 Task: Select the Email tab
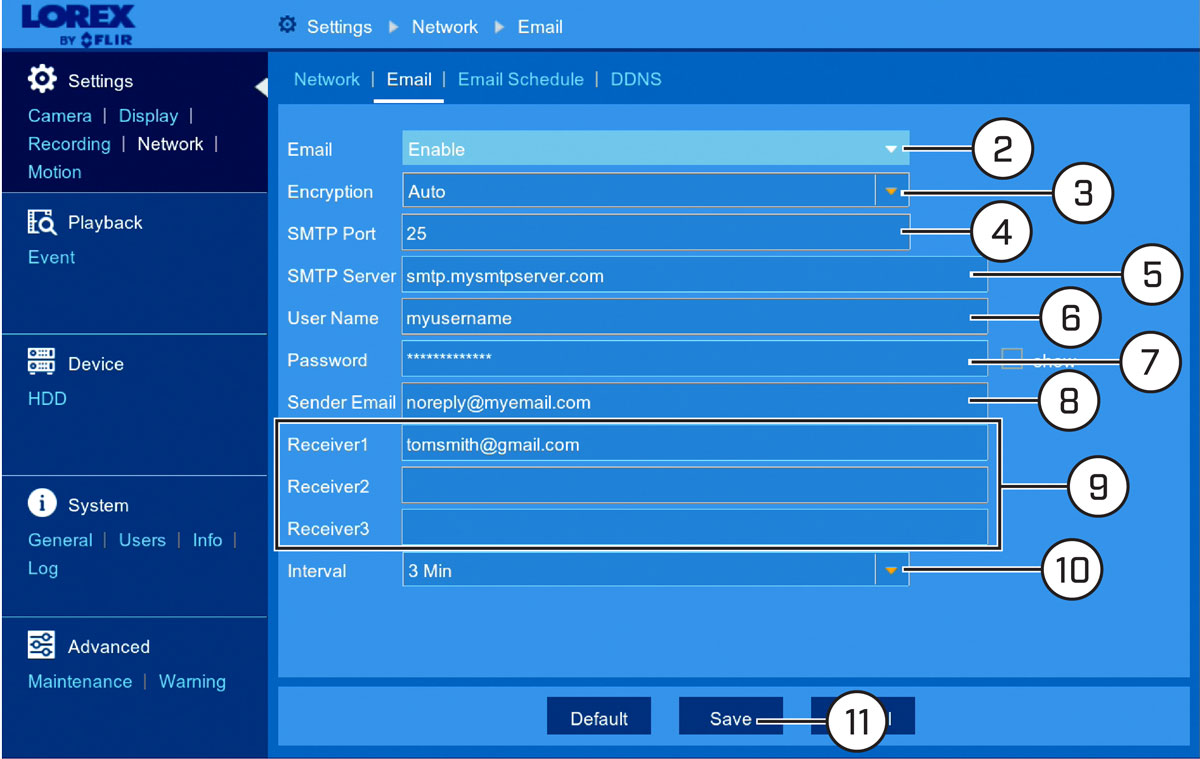click(409, 79)
